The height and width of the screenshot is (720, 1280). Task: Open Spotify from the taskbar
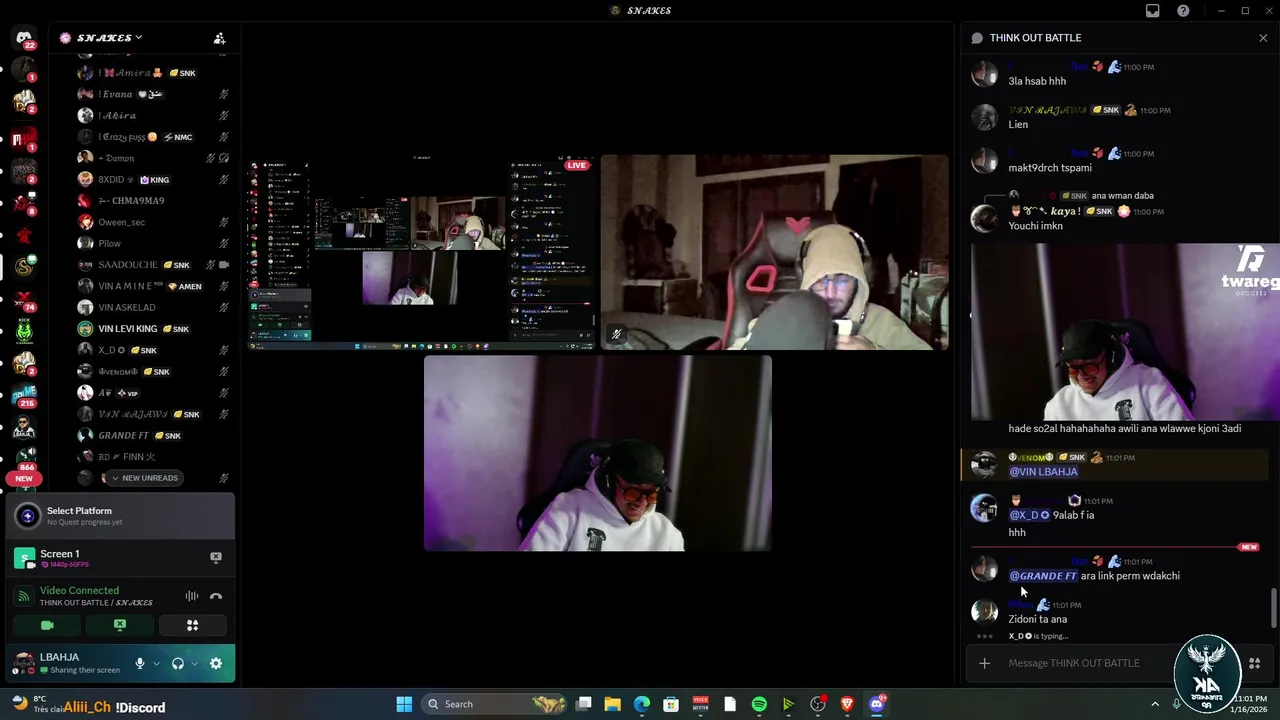[x=759, y=704]
